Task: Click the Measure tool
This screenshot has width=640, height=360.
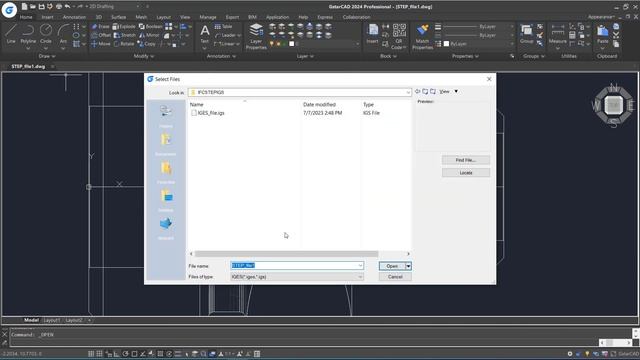Action: (x=558, y=34)
